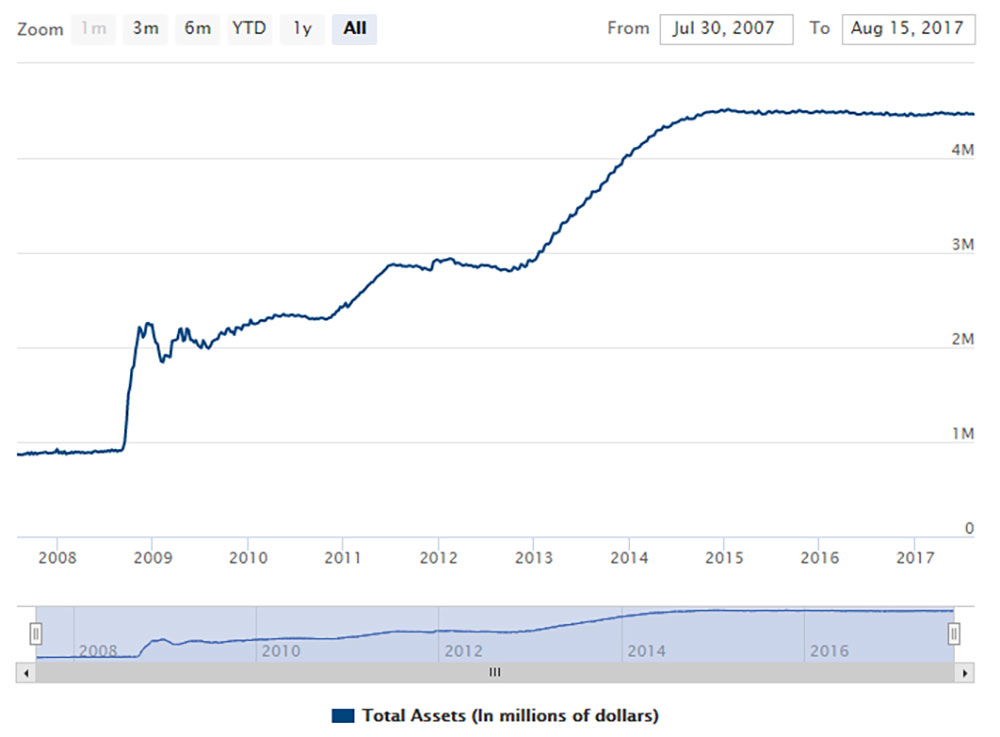Focus the To date field
The height and width of the screenshot is (737, 1000).
click(907, 29)
